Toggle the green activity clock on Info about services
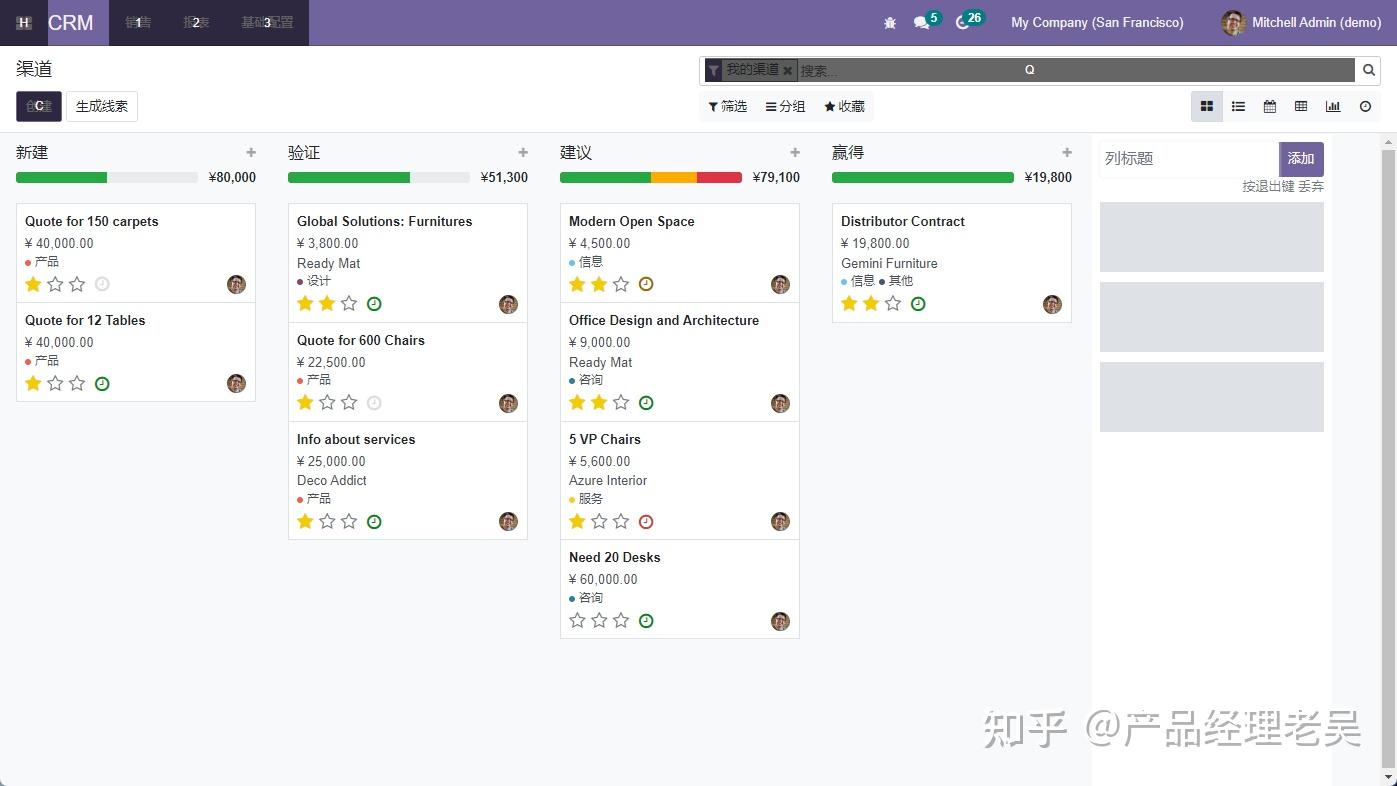The width and height of the screenshot is (1397, 786). point(375,521)
